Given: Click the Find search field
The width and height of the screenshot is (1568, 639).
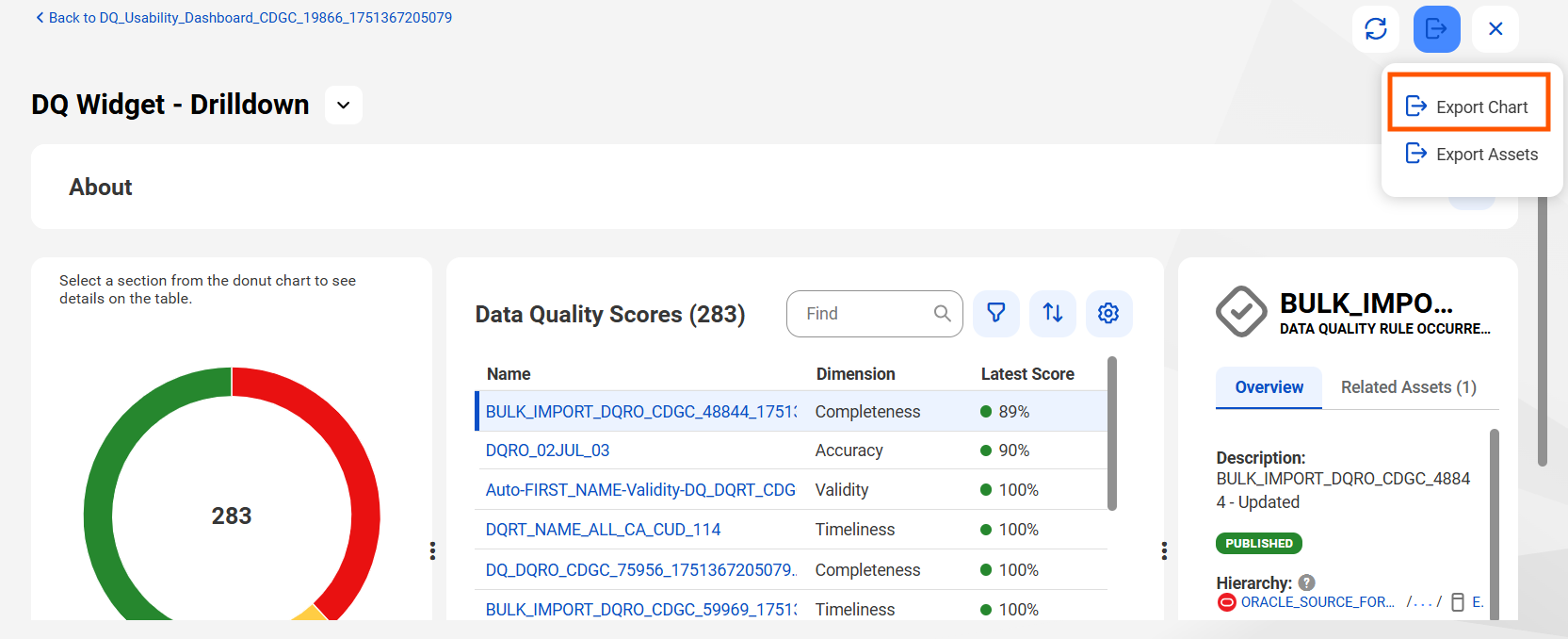Looking at the screenshot, I should pyautogui.click(x=874, y=314).
